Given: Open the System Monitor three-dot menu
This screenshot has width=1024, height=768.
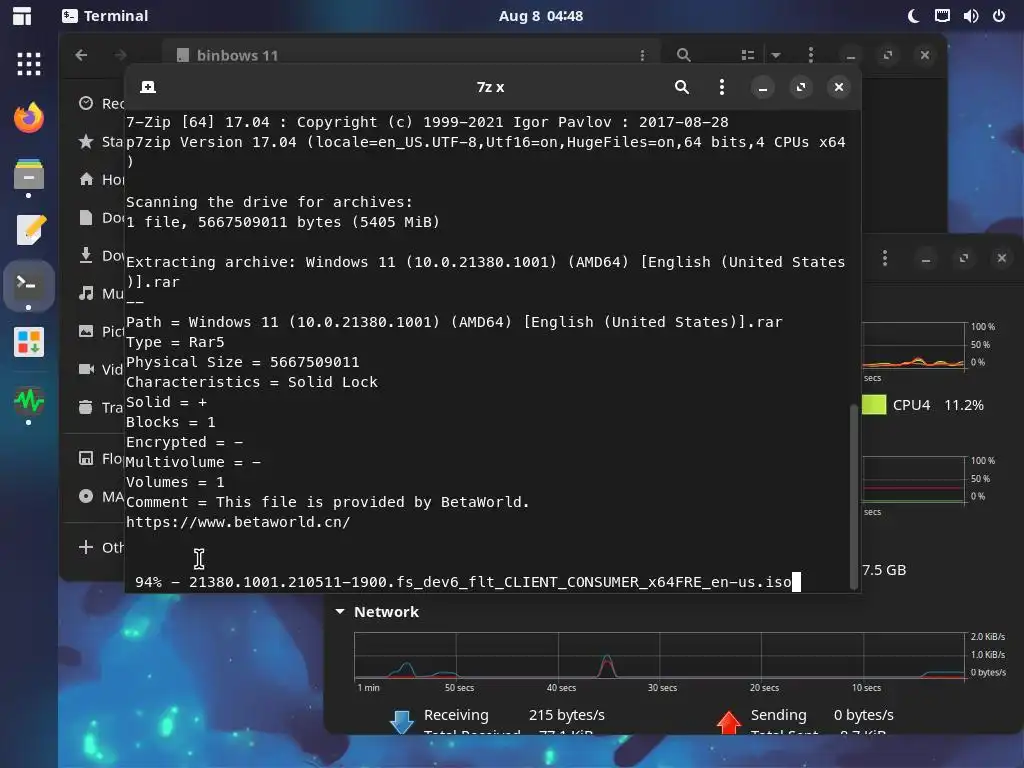Looking at the screenshot, I should (885, 258).
